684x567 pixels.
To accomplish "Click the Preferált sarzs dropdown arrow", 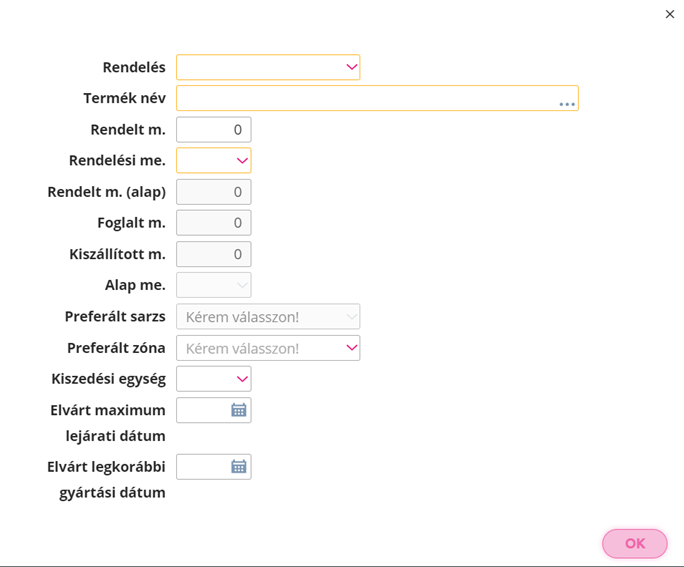I will point(352,317).
